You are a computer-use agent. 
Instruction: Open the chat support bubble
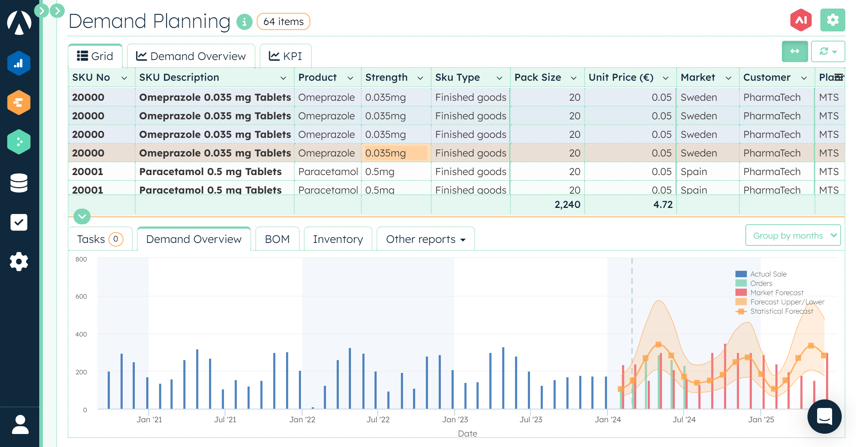pos(824,416)
